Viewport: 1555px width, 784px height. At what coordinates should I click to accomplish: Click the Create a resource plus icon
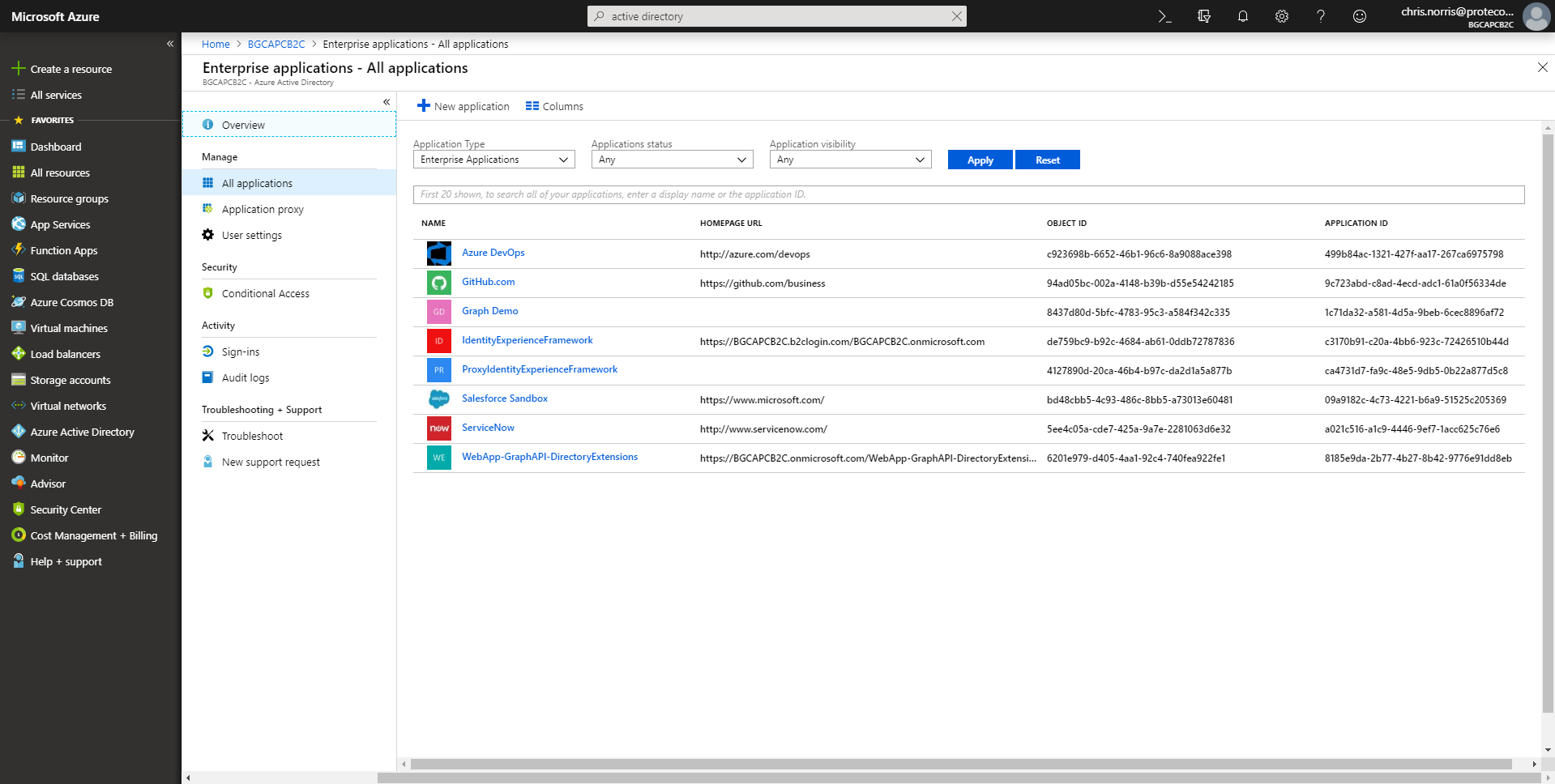(x=19, y=69)
